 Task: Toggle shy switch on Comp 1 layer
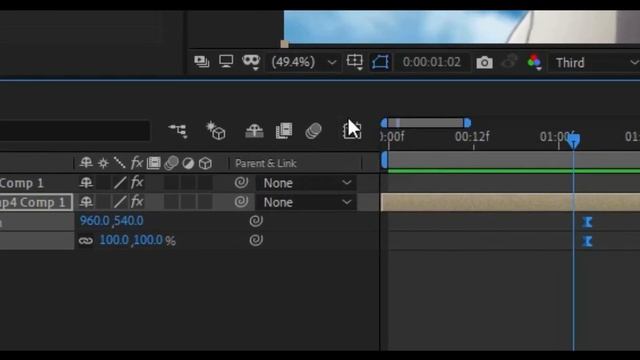click(x=86, y=182)
